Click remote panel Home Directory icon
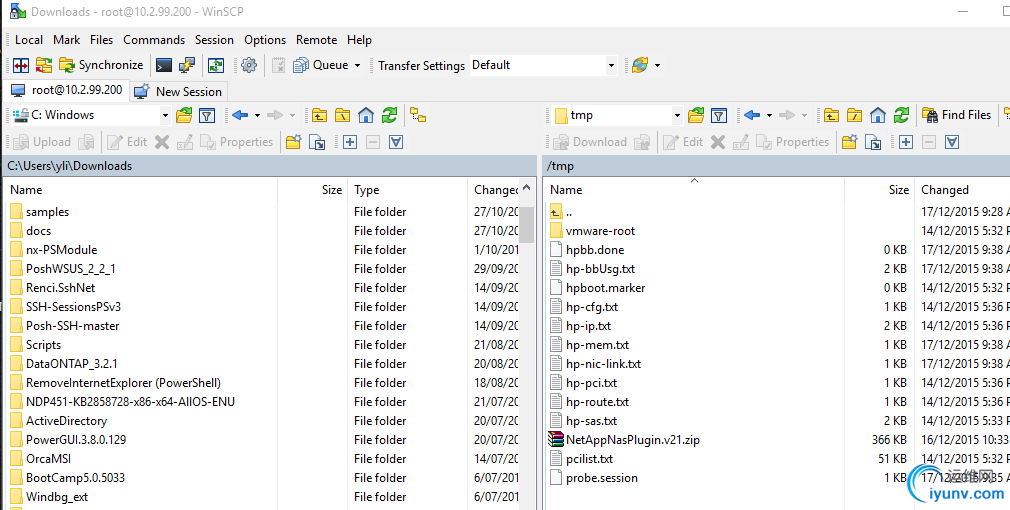 pos(878,115)
